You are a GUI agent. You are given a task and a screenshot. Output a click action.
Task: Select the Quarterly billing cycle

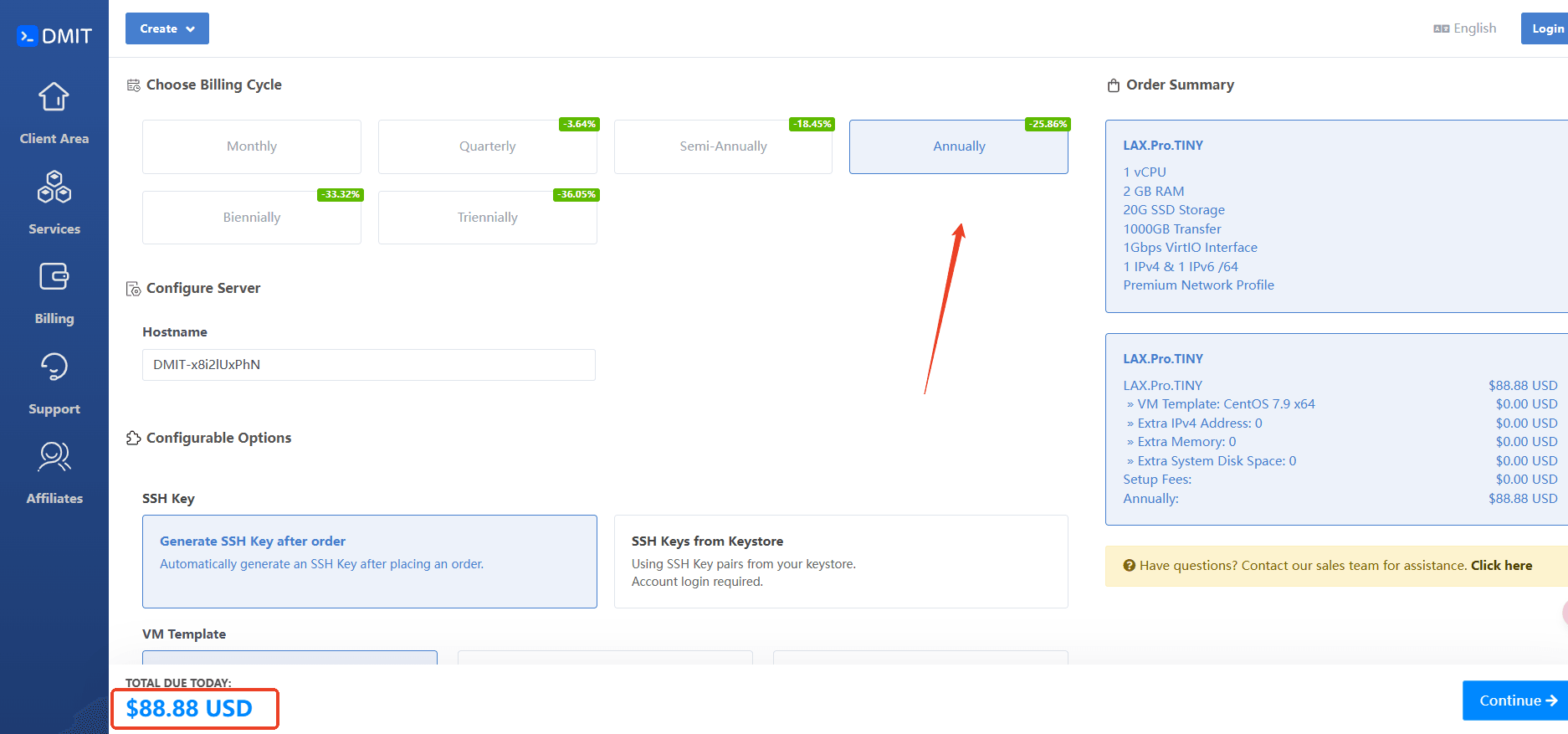pos(488,146)
